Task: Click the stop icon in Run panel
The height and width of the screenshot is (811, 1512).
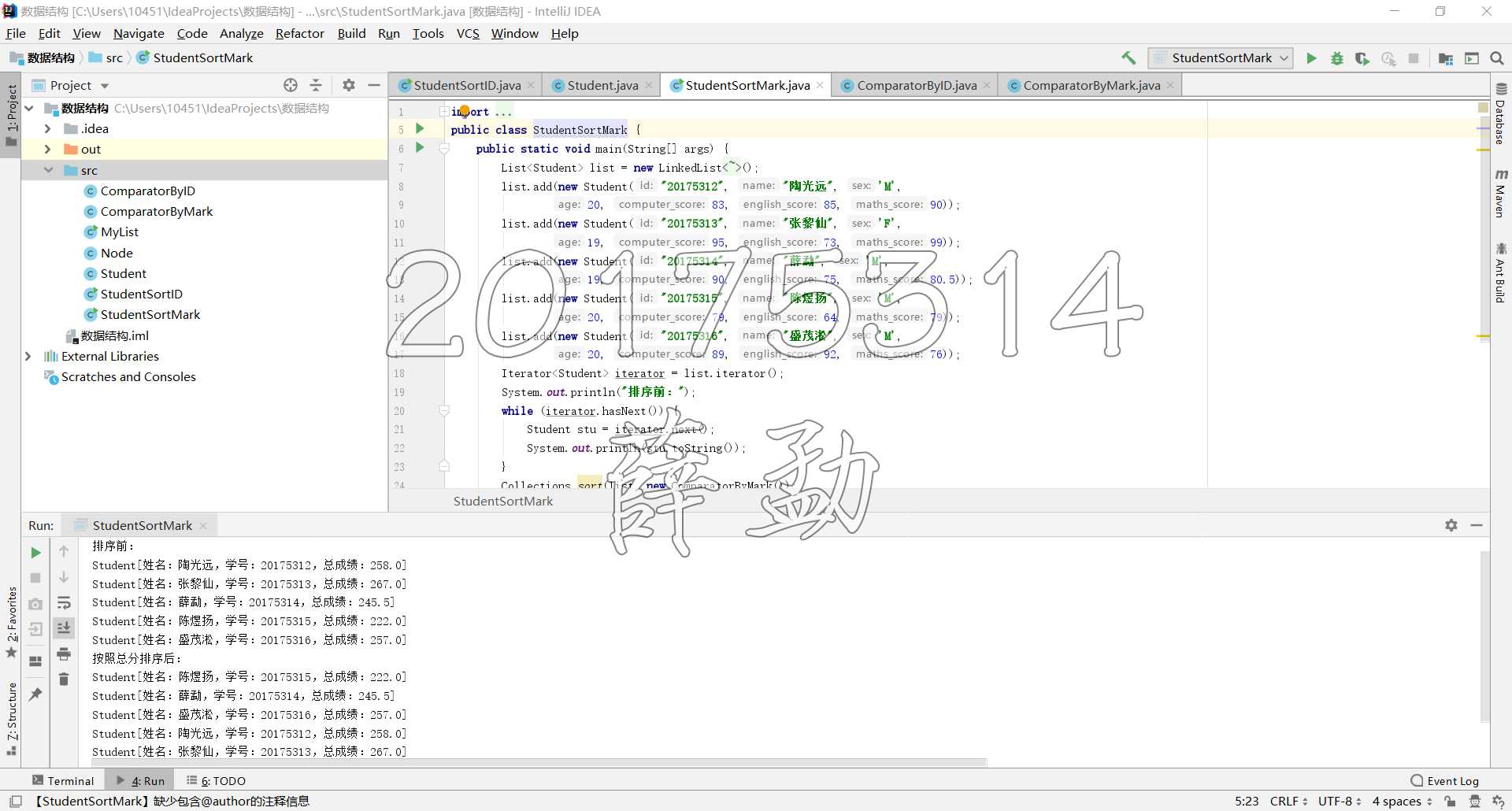Action: [x=35, y=578]
